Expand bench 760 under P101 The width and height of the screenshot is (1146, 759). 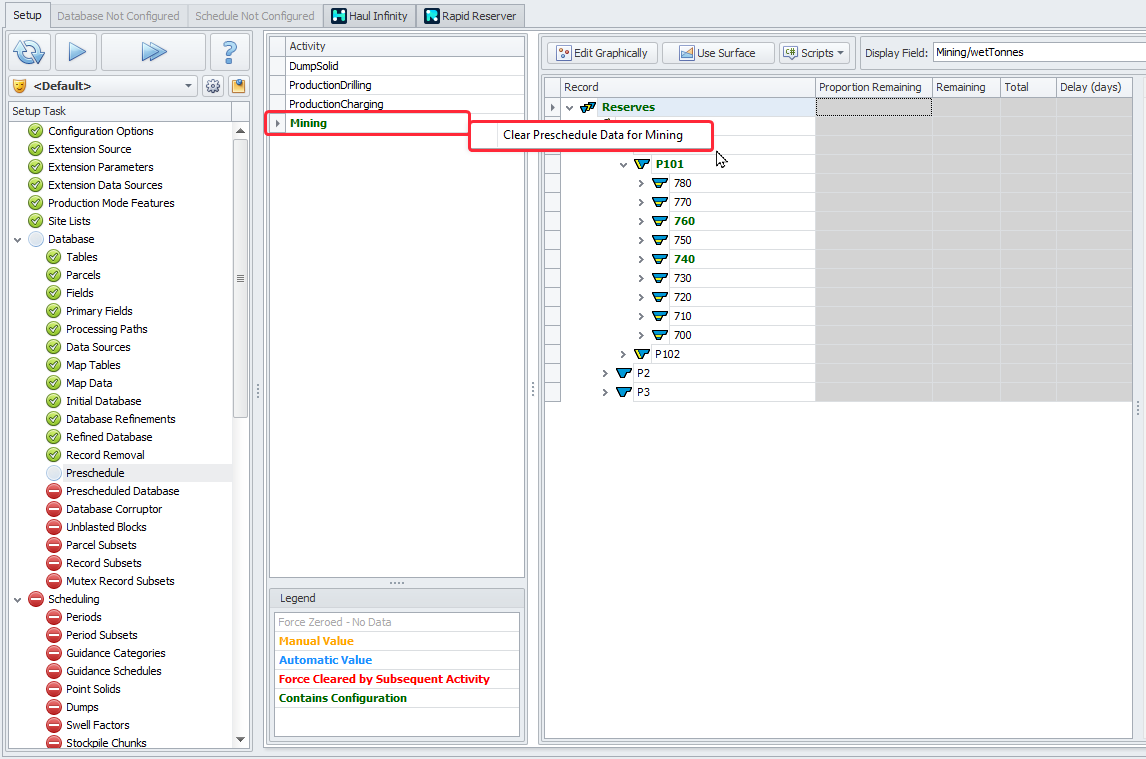(641, 221)
